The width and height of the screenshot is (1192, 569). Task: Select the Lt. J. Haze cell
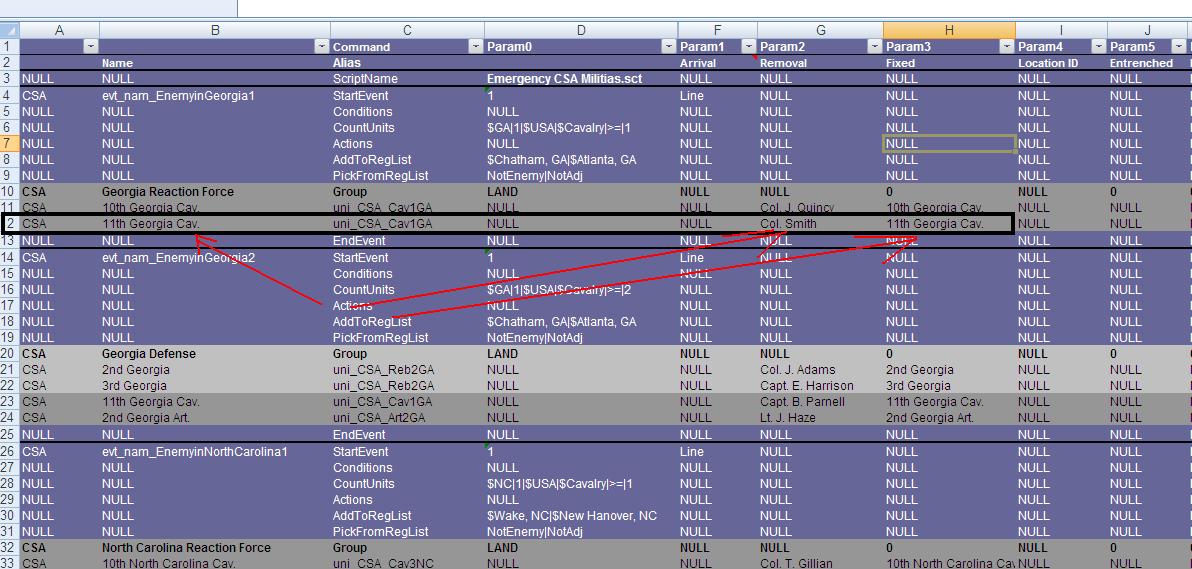[x=787, y=418]
